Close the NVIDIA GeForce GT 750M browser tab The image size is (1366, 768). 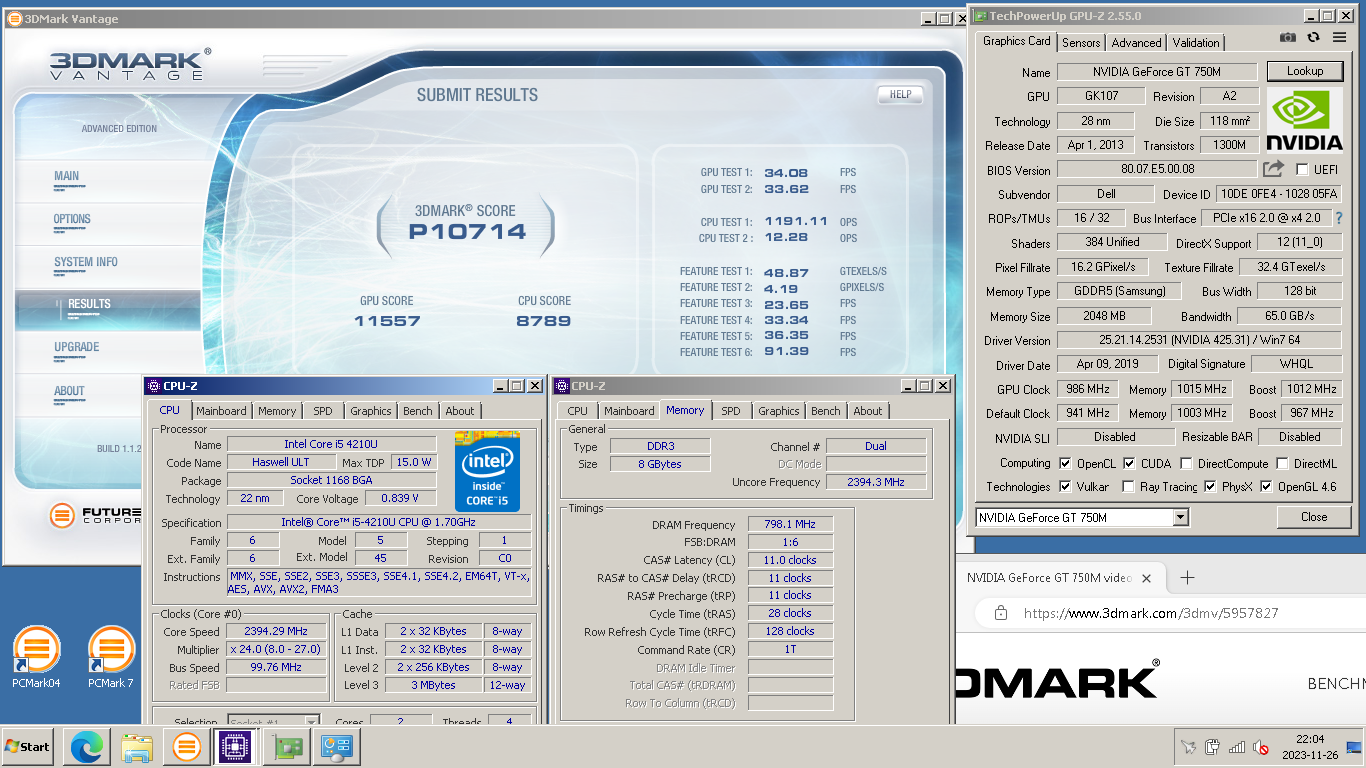(1146, 578)
